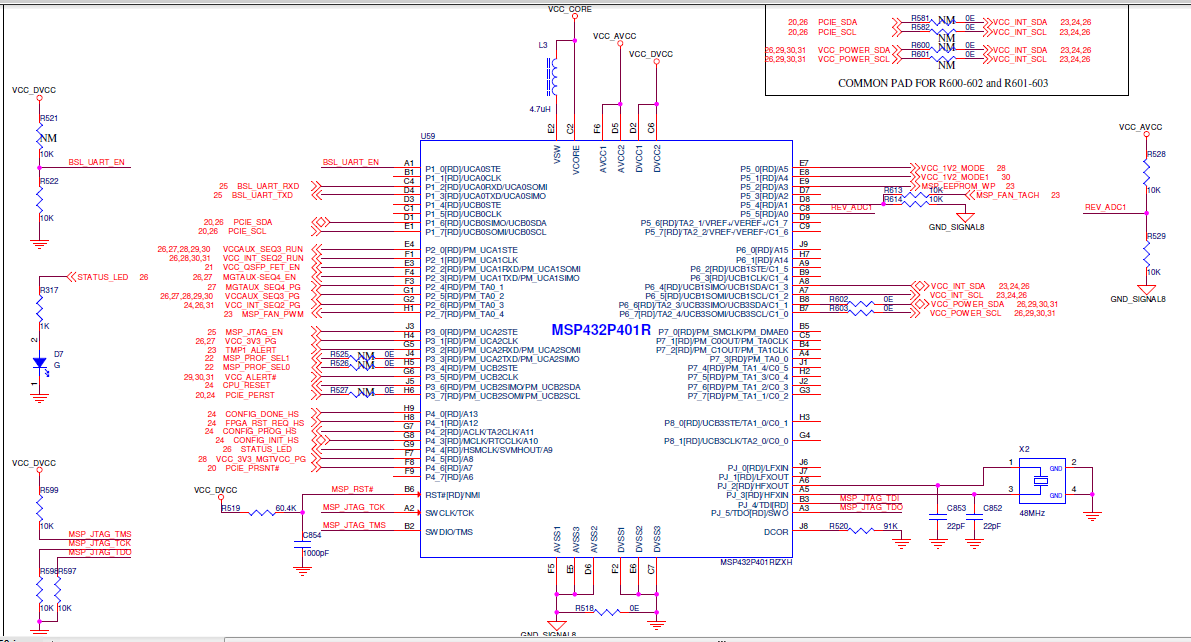This screenshot has height=642, width=1191.
Task: Click the MSP_EEPROM_WP net label
Action: click(958, 186)
